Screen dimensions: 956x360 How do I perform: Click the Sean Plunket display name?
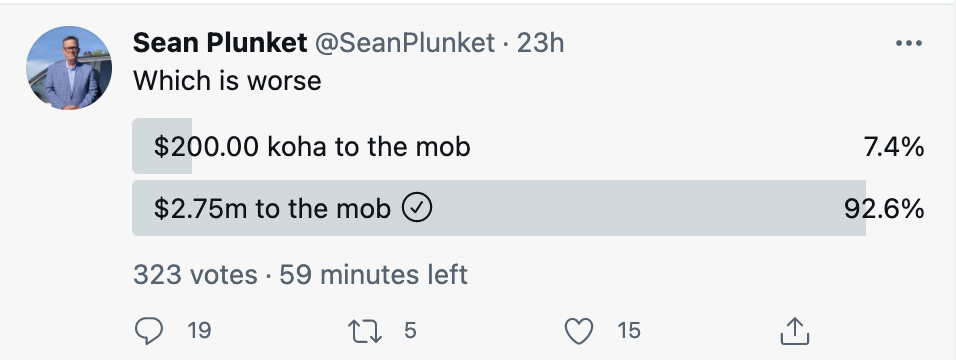point(219,43)
